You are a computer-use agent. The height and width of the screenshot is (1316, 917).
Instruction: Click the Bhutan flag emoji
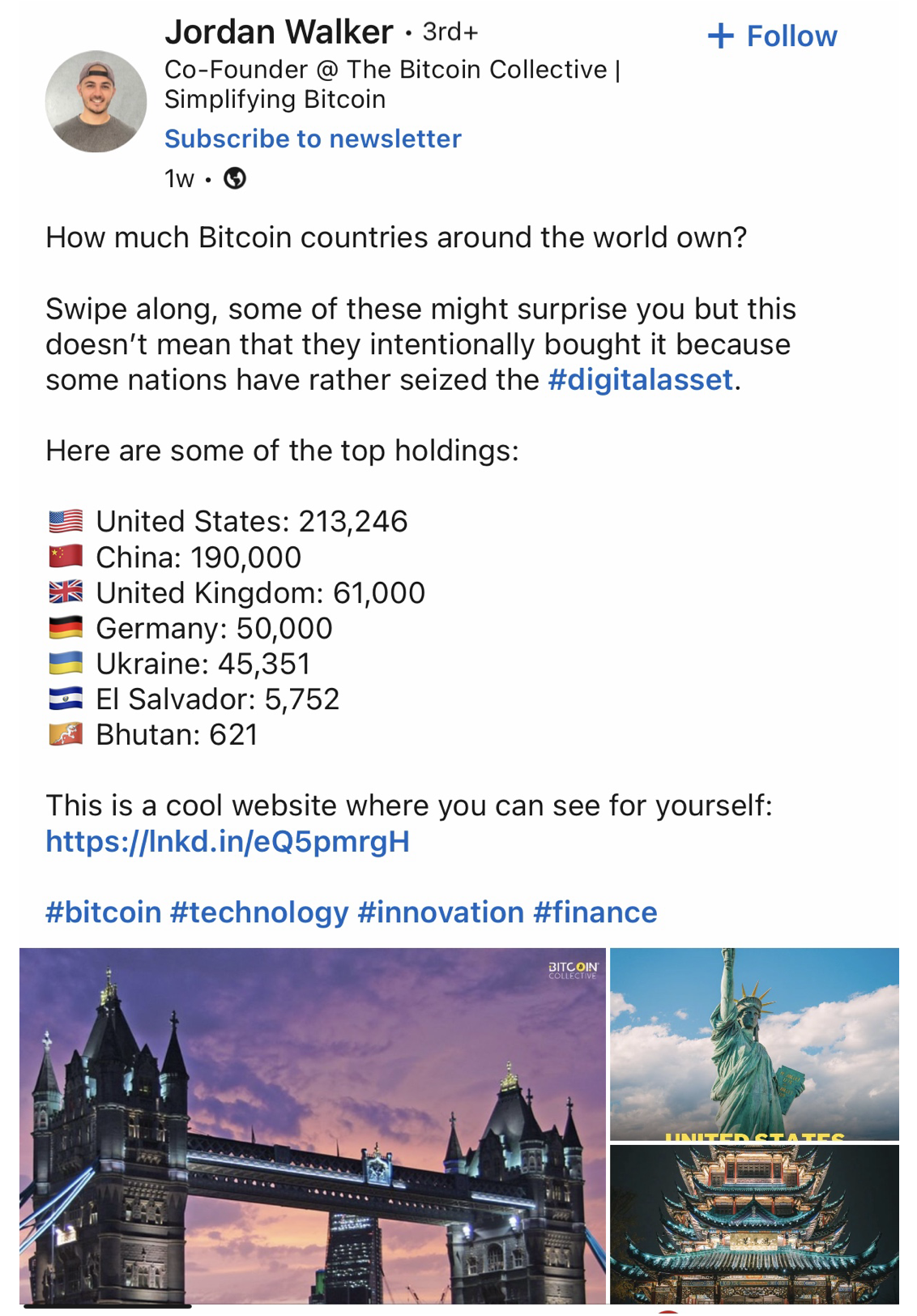point(66,734)
